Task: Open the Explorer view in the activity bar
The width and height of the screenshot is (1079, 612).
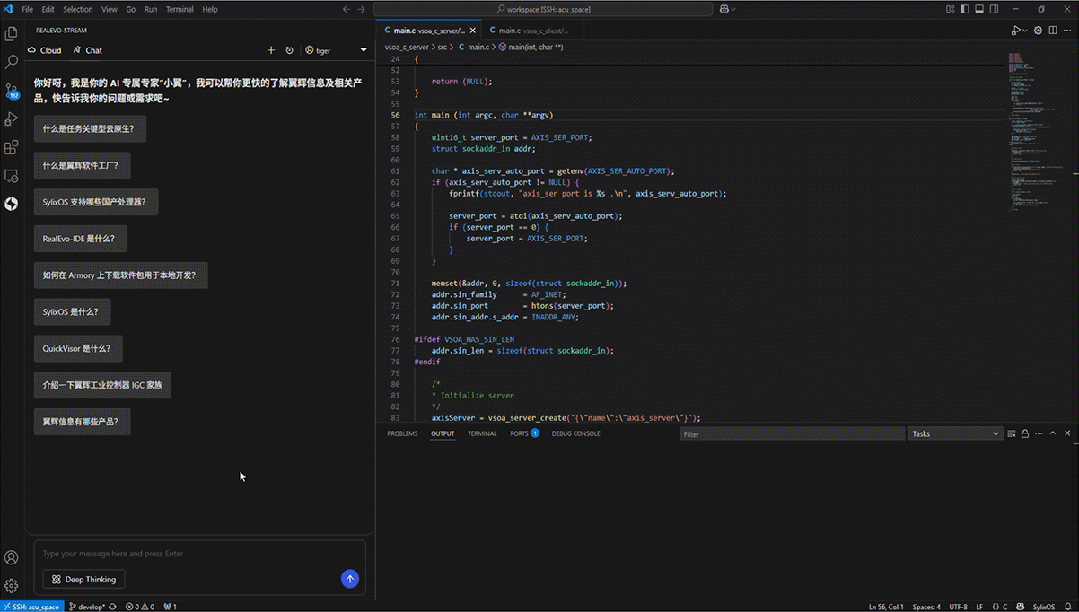Action: (11, 34)
